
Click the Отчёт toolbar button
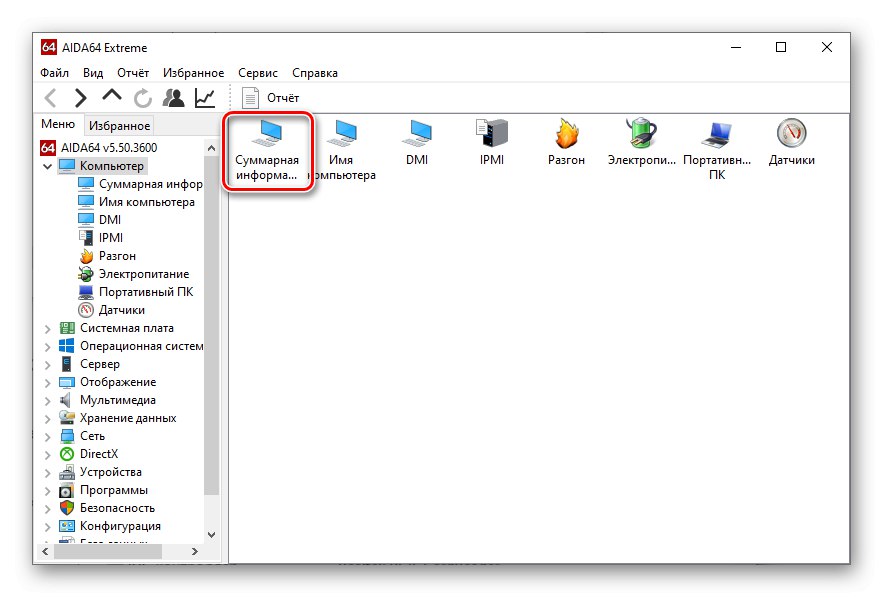pyautogui.click(x=271, y=98)
